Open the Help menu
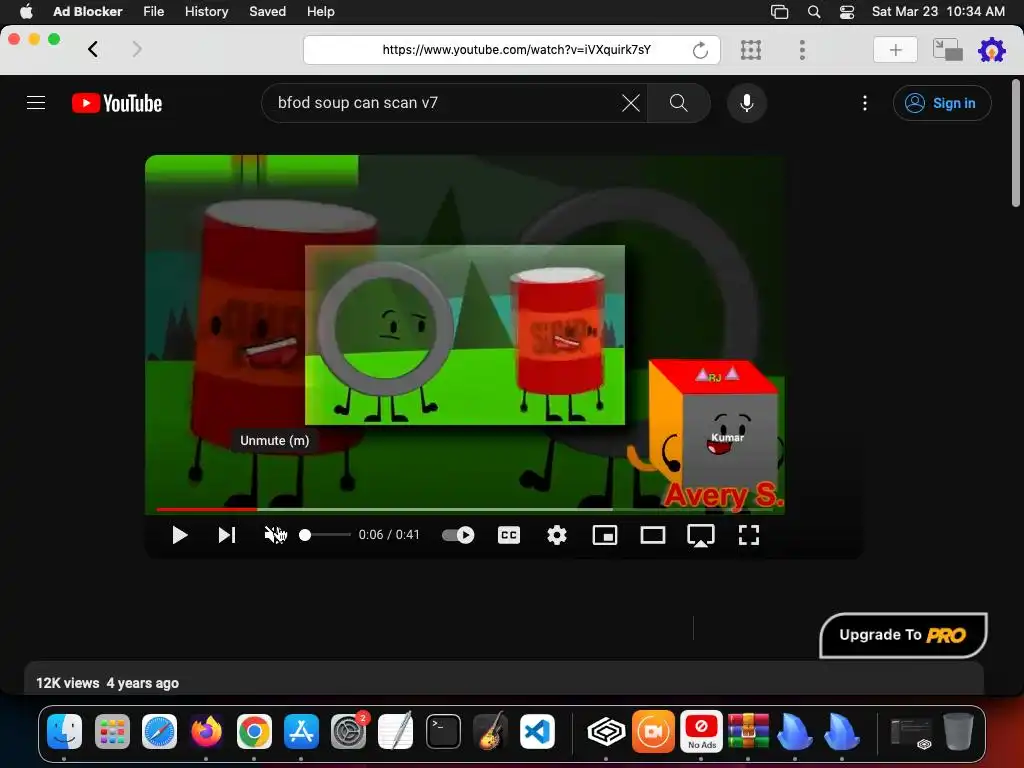The width and height of the screenshot is (1024, 768). pyautogui.click(x=321, y=12)
